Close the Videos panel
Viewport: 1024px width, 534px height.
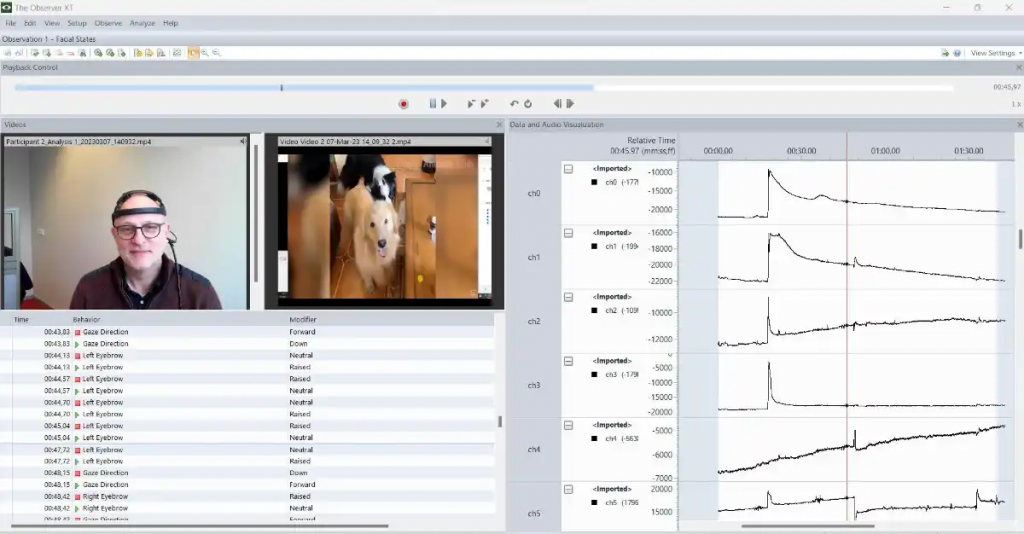pyautogui.click(x=500, y=124)
